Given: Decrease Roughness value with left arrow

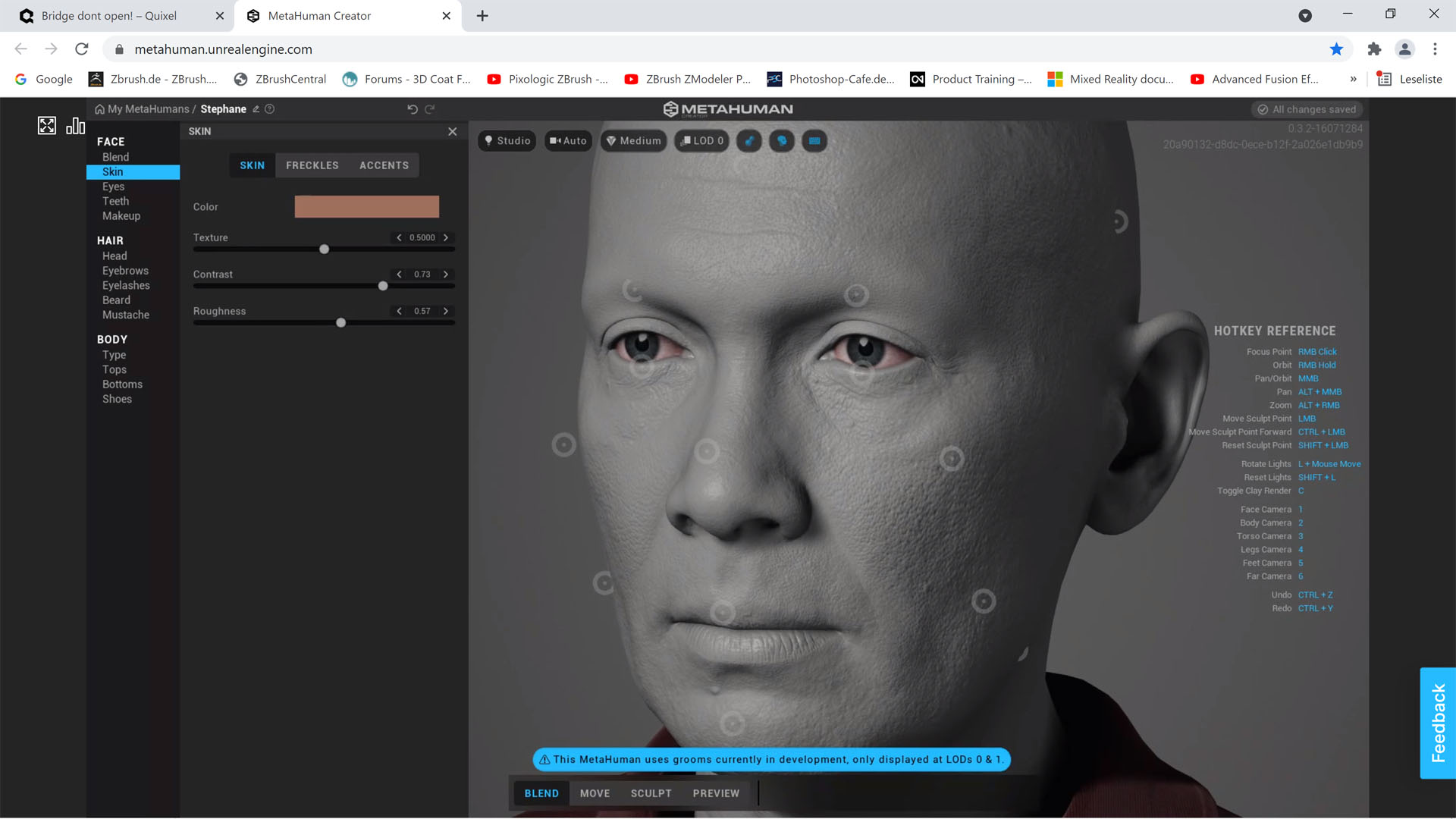Looking at the screenshot, I should [x=399, y=312].
